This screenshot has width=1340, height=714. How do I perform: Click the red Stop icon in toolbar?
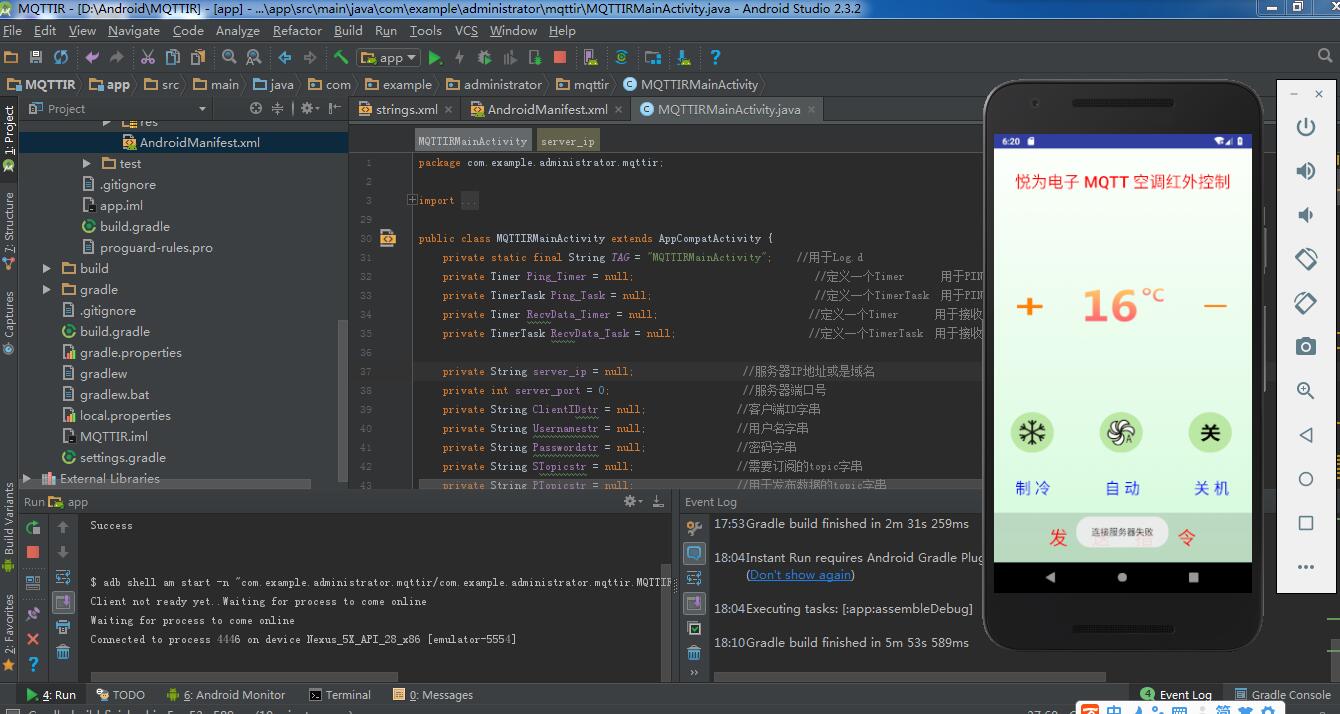tap(560, 57)
